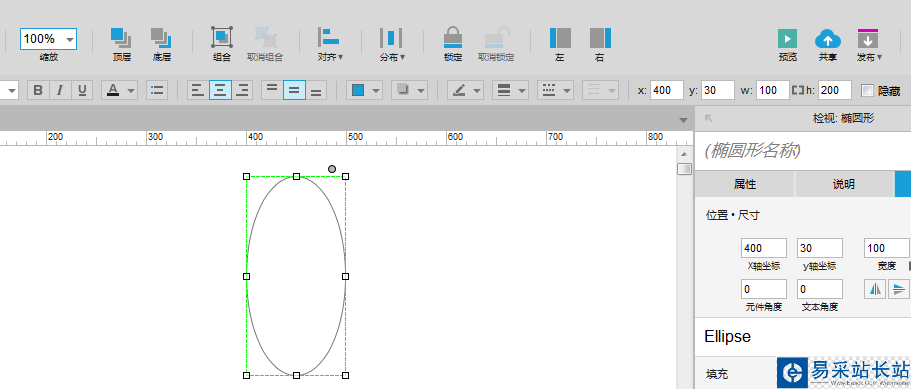
Task: Open the font color dropdown arrow
Action: click(131, 91)
